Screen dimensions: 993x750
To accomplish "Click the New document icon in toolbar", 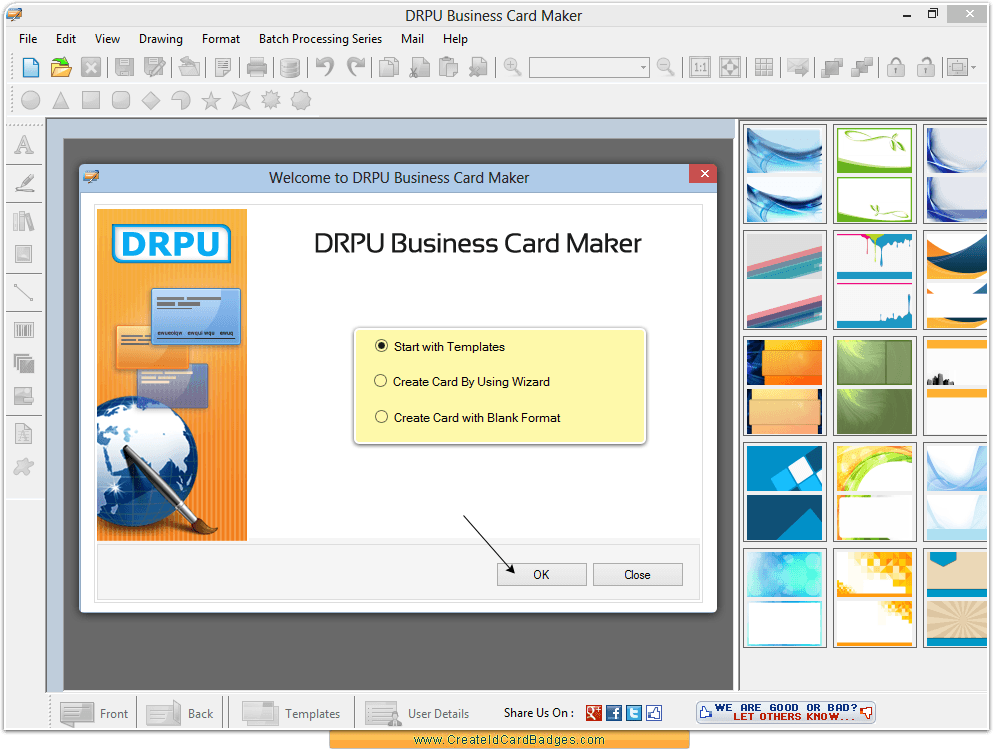I will 30,67.
